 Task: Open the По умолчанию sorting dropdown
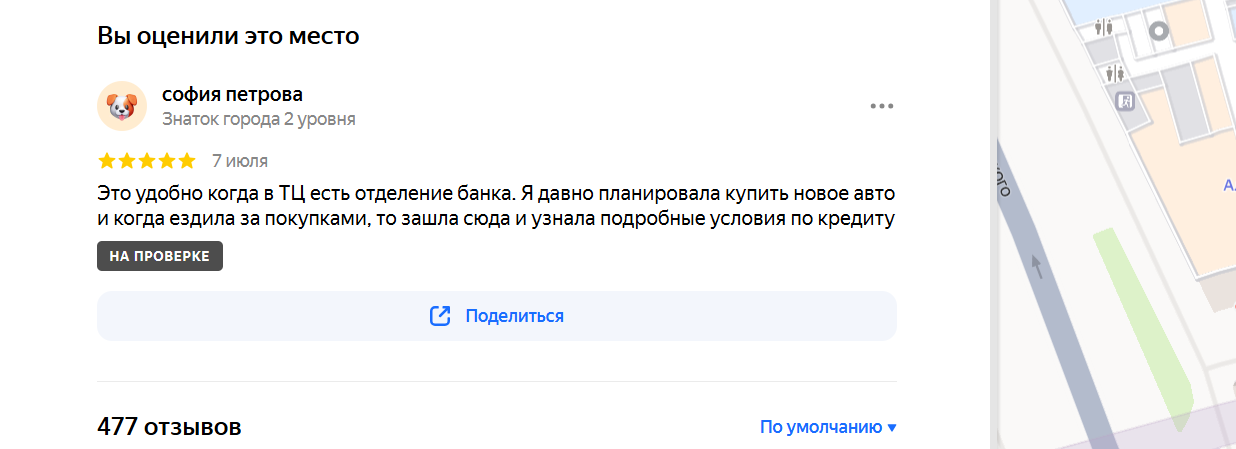coord(828,427)
